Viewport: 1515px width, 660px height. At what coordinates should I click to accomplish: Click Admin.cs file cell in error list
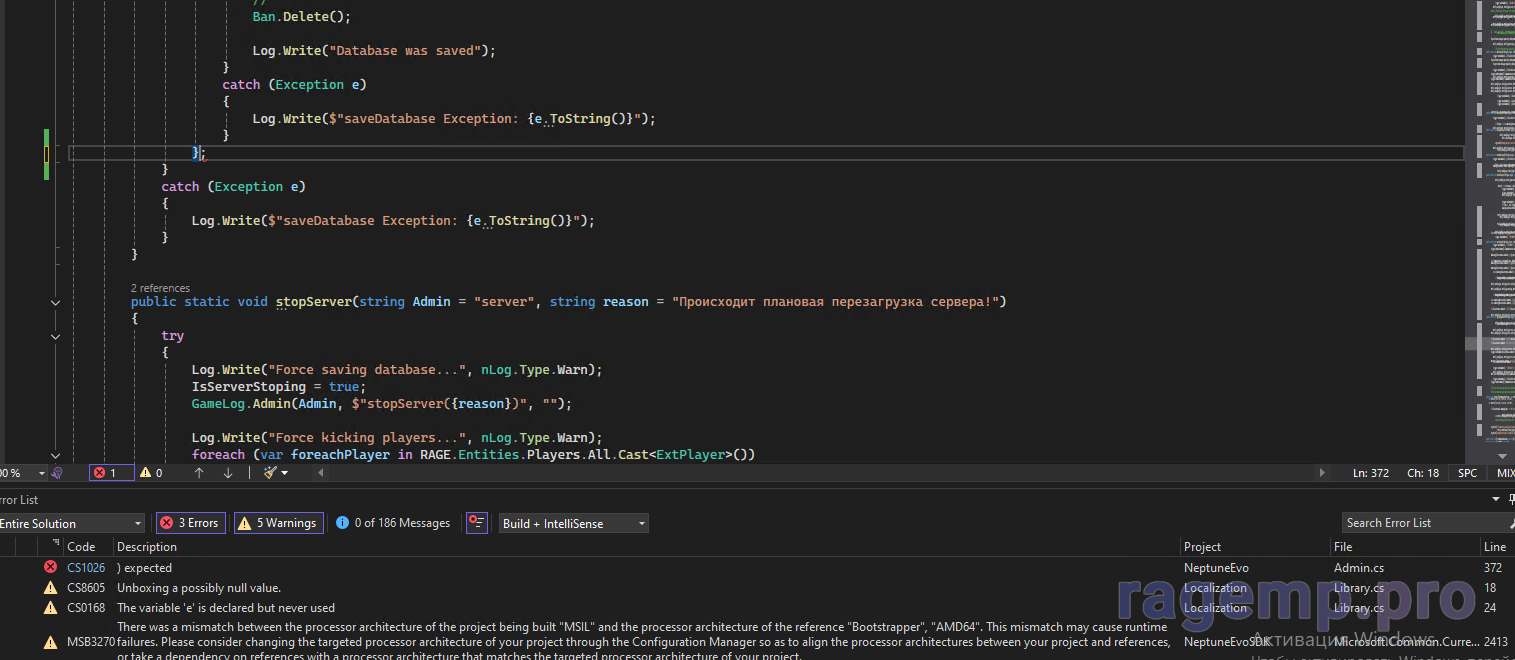[x=1358, y=568]
